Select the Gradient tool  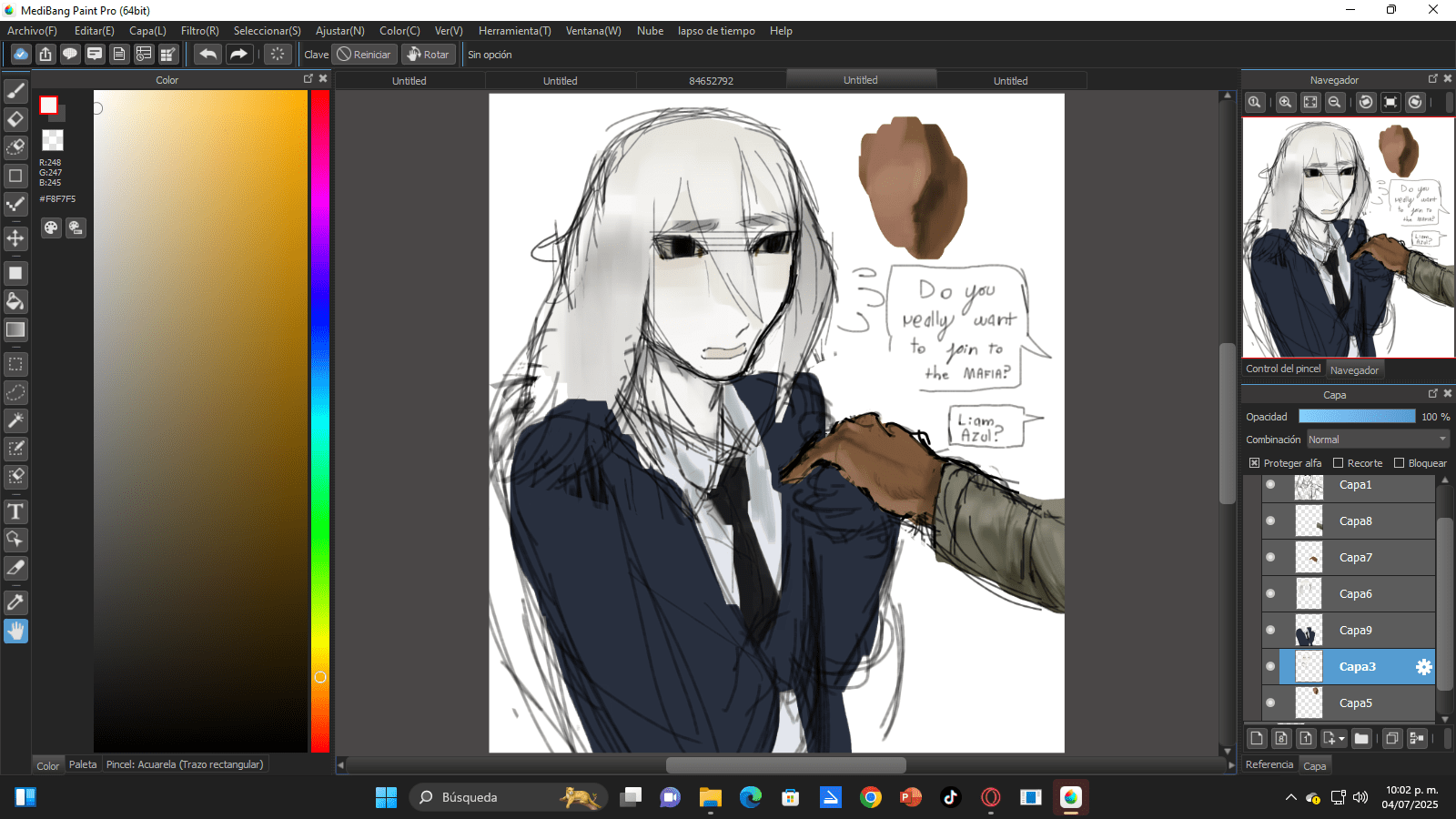click(15, 329)
